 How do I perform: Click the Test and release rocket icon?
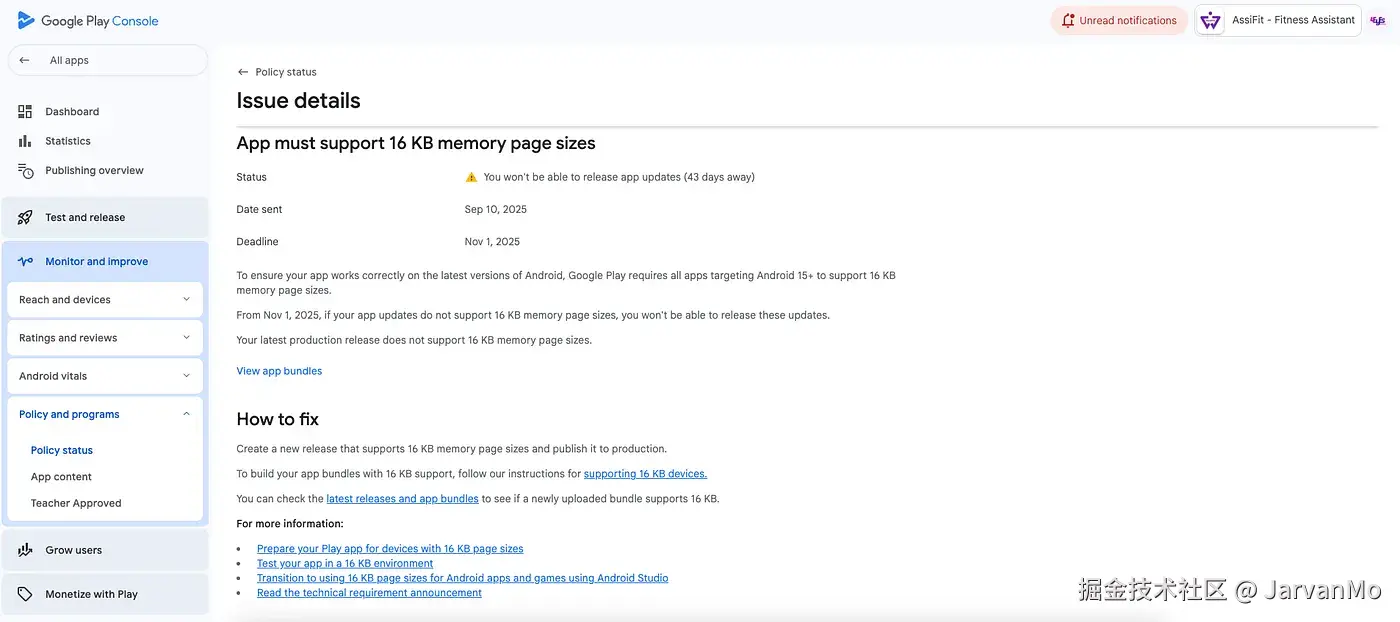coord(24,217)
